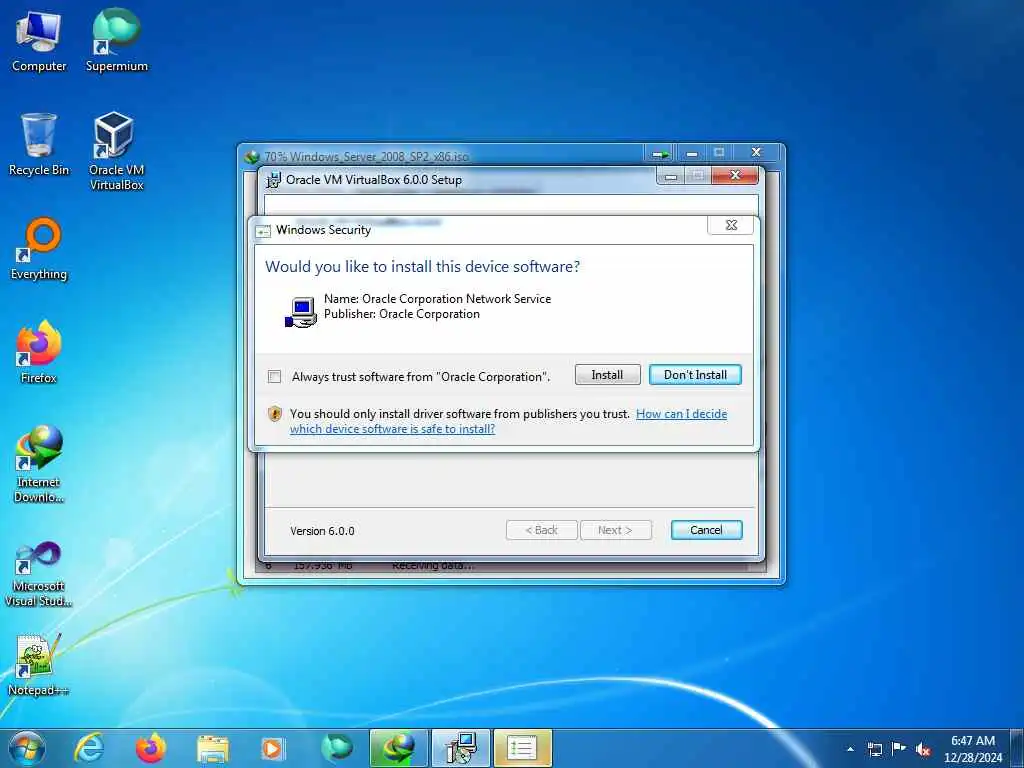Switch to Internet Download Manager taskbar button
Viewport: 1024px width, 768px height.
tap(398, 748)
